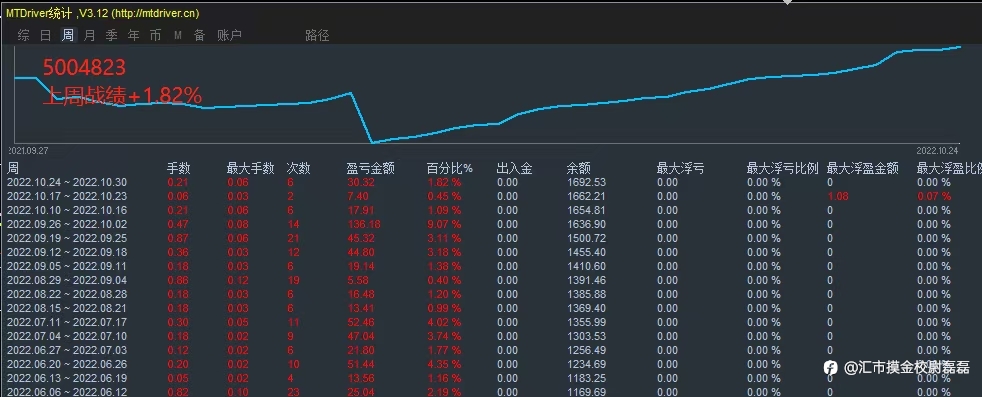The width and height of the screenshot is (982, 397).
Task: Click balance value 1500.72
Action: (586, 238)
